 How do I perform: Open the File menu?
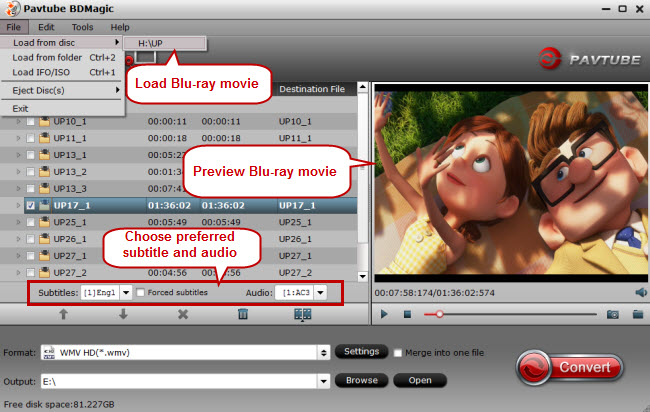[x=14, y=27]
